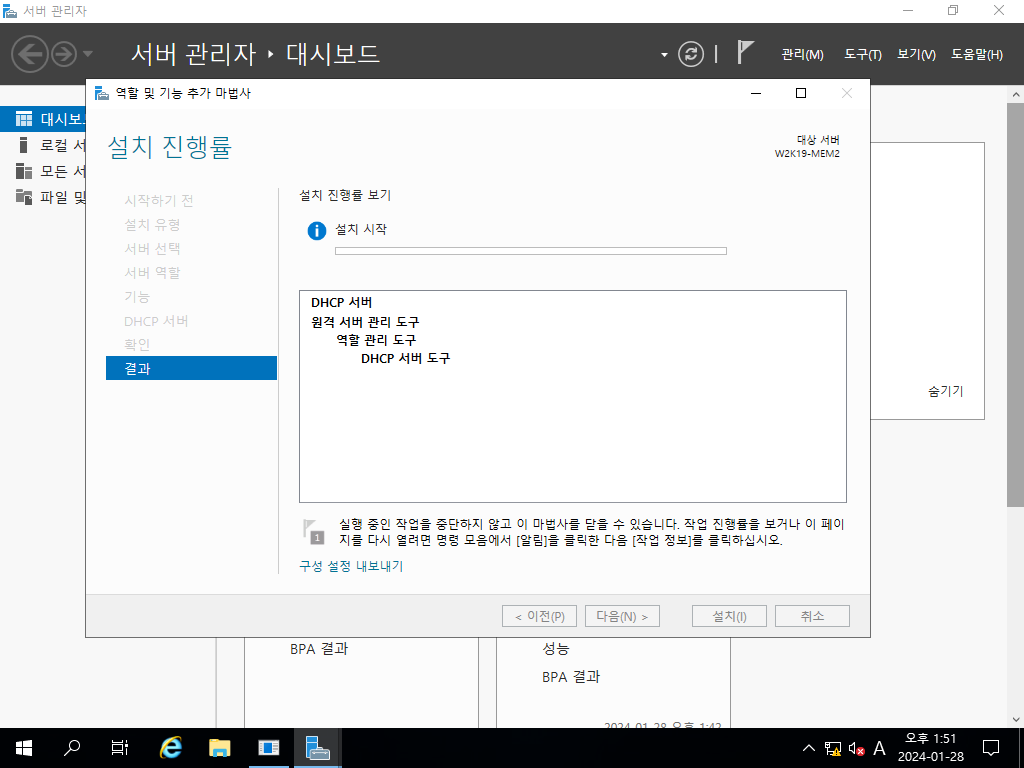This screenshot has height=768, width=1024.
Task: Click the < 이전(P) button
Action: click(x=539, y=616)
